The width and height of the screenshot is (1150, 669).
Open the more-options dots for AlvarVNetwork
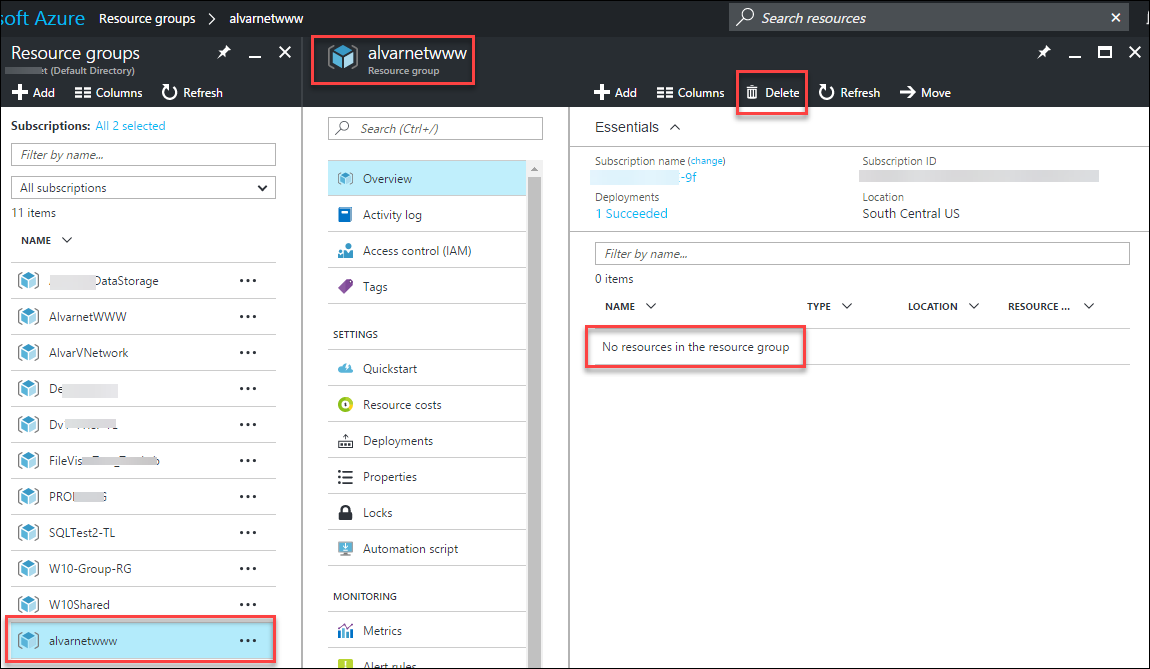pos(248,352)
